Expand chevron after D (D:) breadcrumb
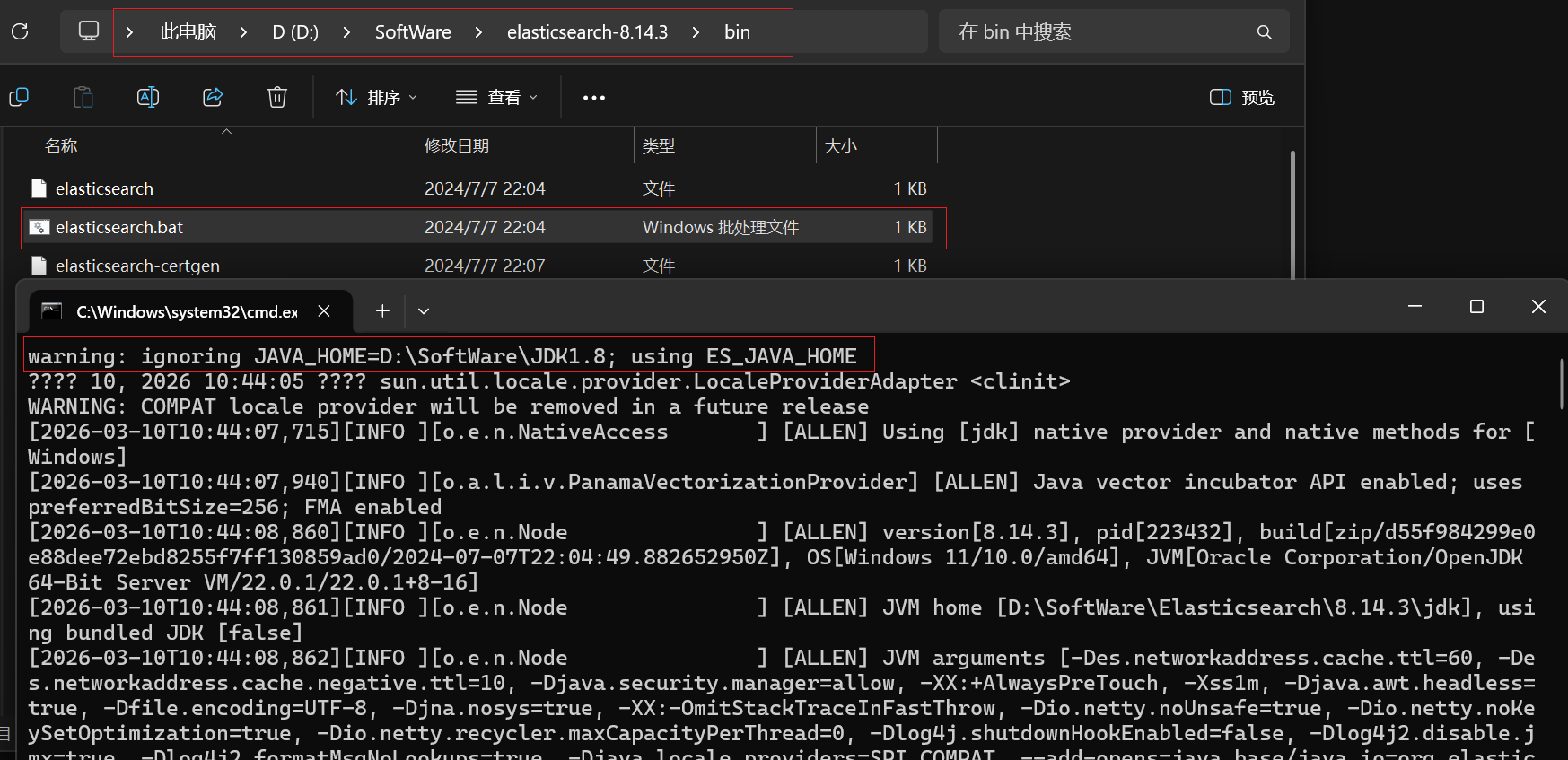The width and height of the screenshot is (1568, 760). pos(346,32)
